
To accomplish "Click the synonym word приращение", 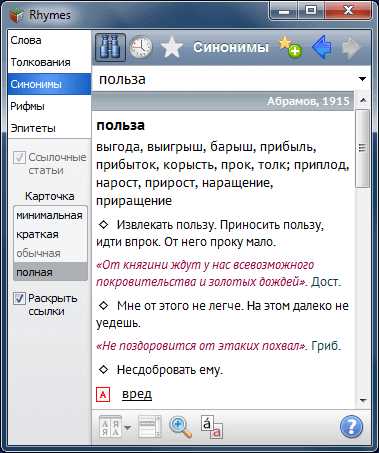I will [x=134, y=201].
